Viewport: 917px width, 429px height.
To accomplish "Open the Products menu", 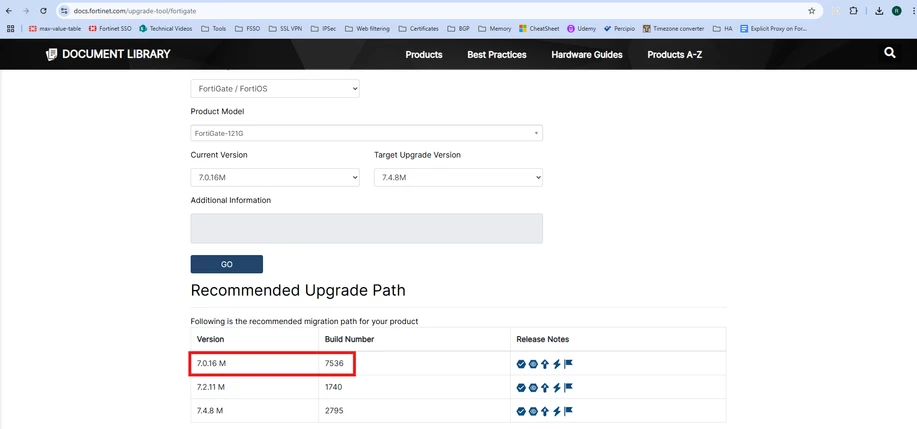I will click(x=424, y=54).
